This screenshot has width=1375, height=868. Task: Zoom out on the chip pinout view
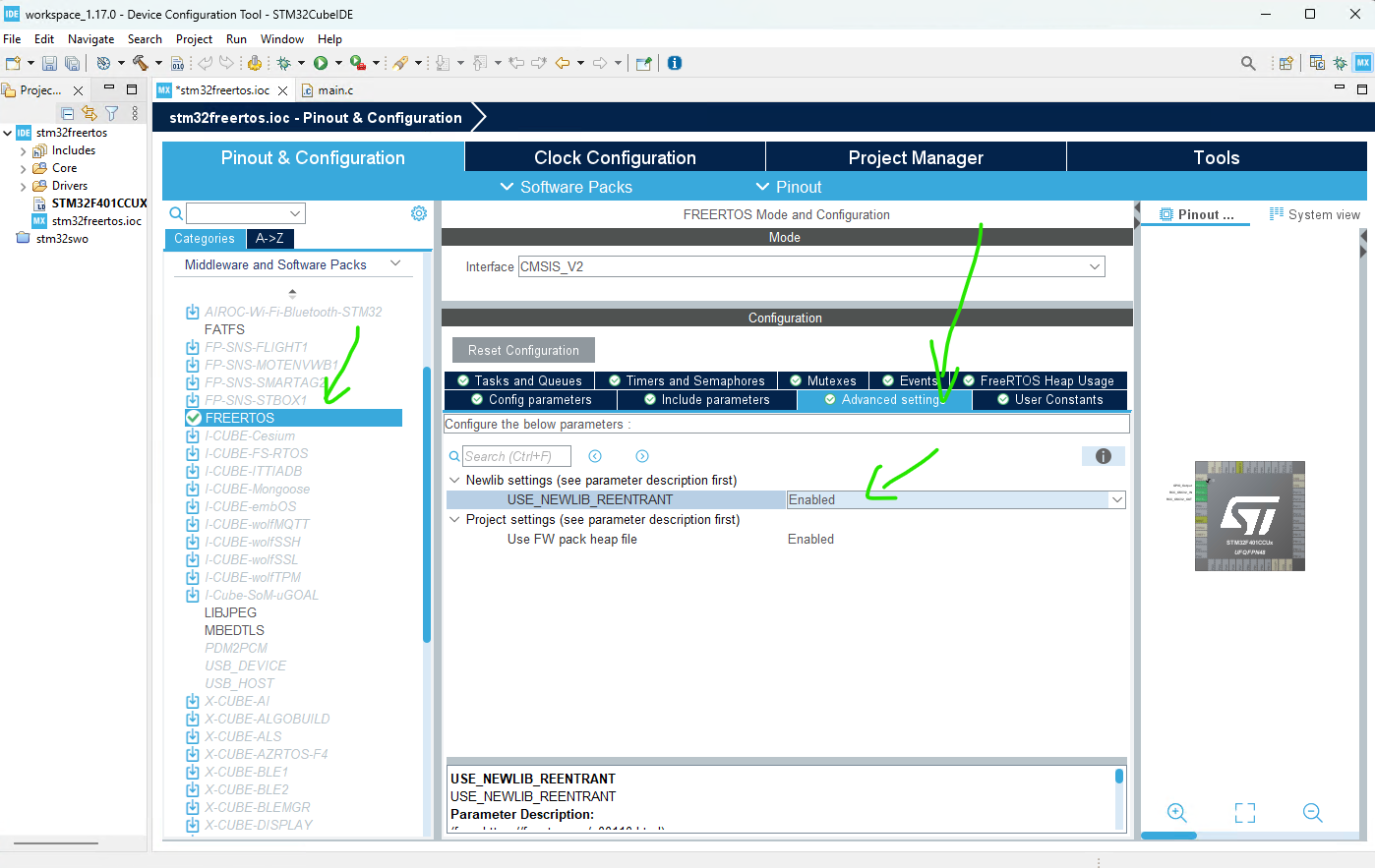coord(1313,813)
